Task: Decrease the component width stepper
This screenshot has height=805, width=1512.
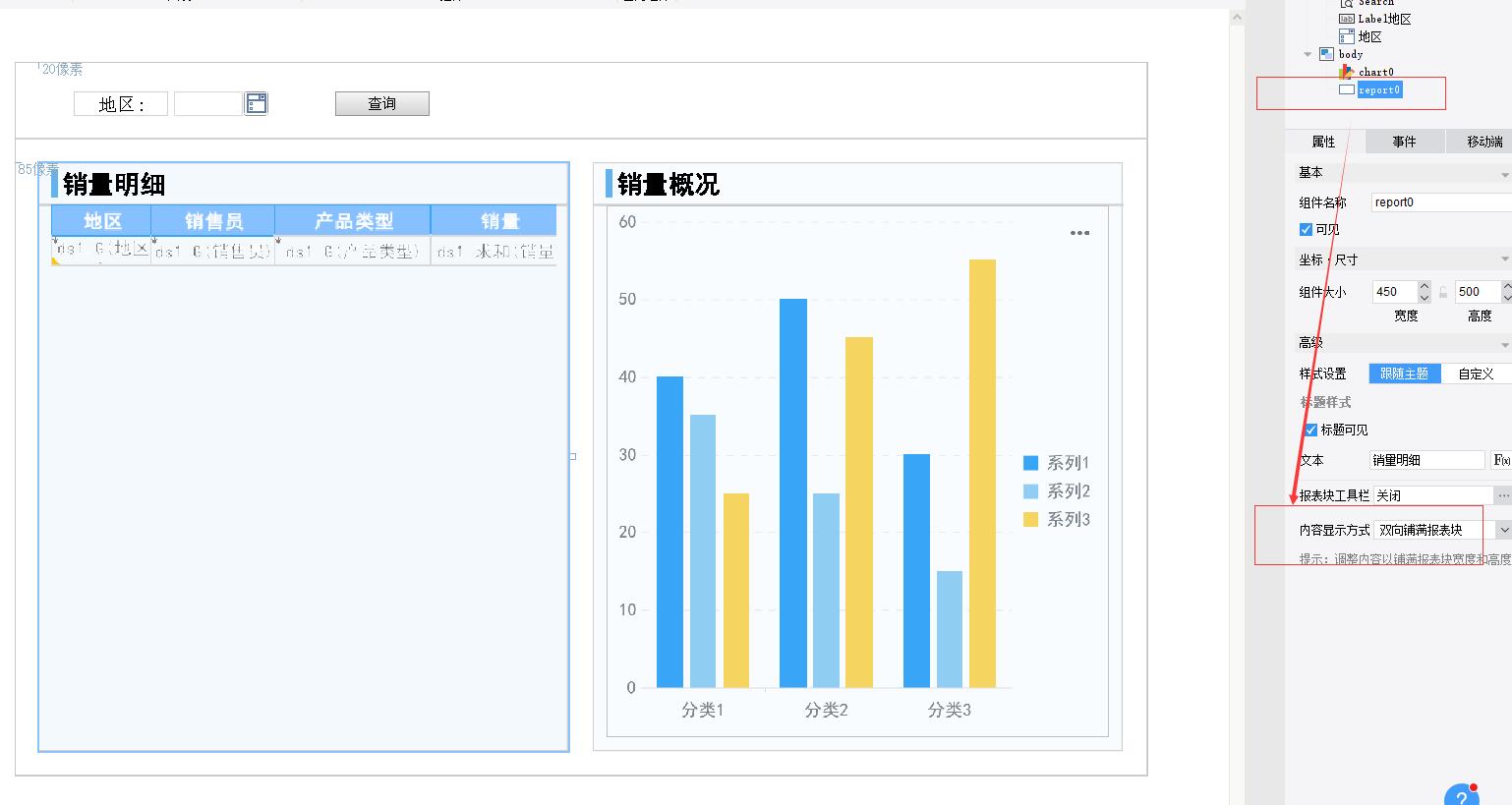Action: pos(1424,297)
